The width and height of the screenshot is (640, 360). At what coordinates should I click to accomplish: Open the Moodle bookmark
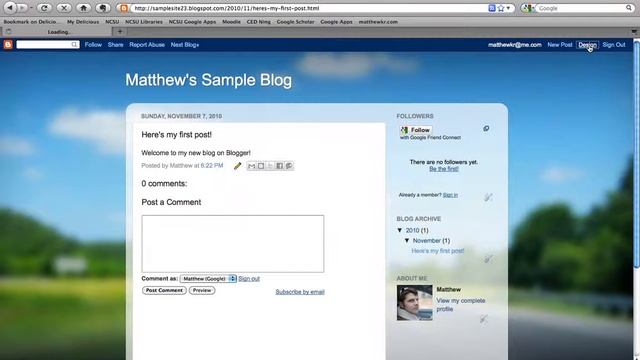(231, 22)
